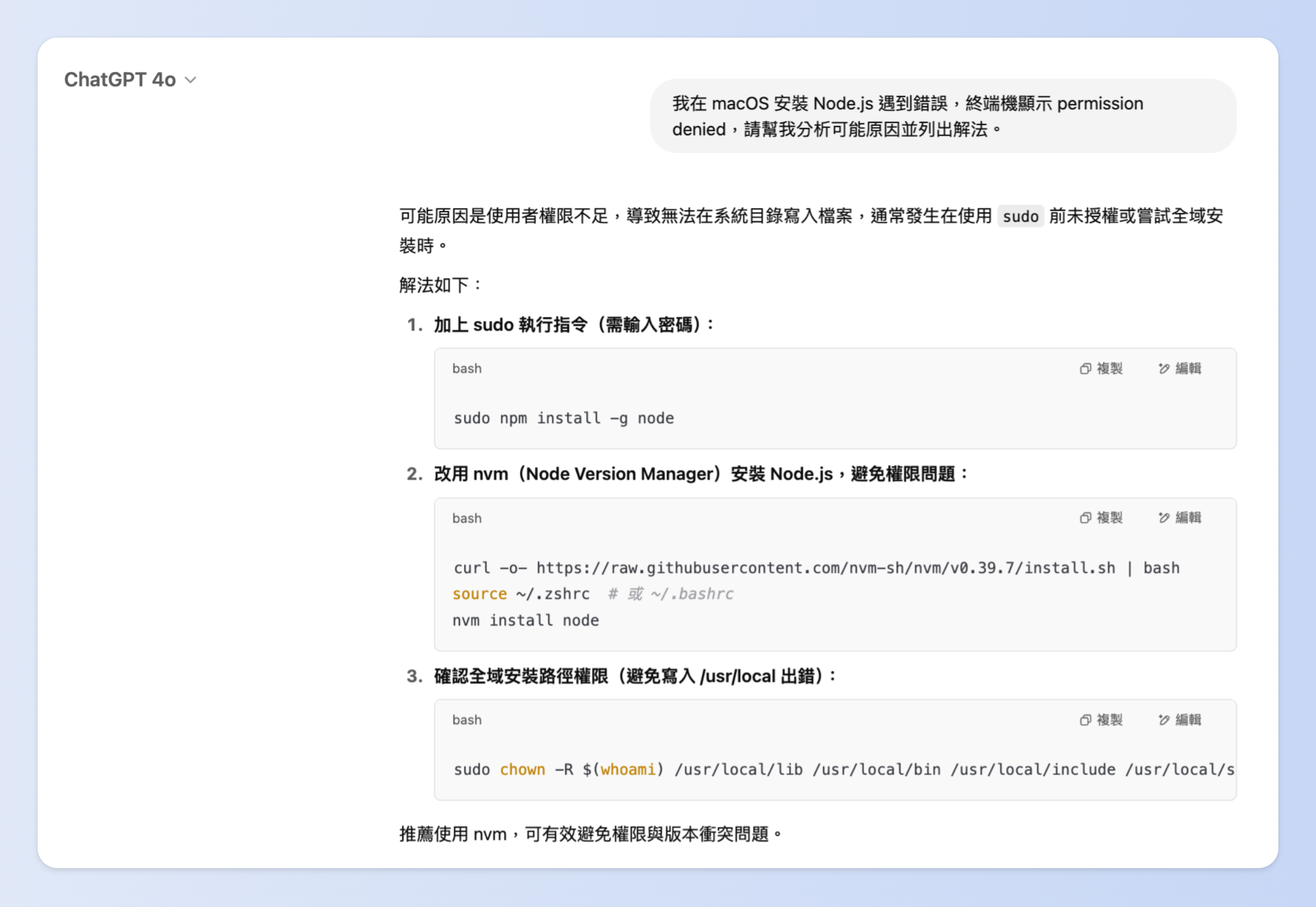Screen dimensions: 1316x907
Task: Click the user message about macOS Node.js error
Action: point(943,116)
